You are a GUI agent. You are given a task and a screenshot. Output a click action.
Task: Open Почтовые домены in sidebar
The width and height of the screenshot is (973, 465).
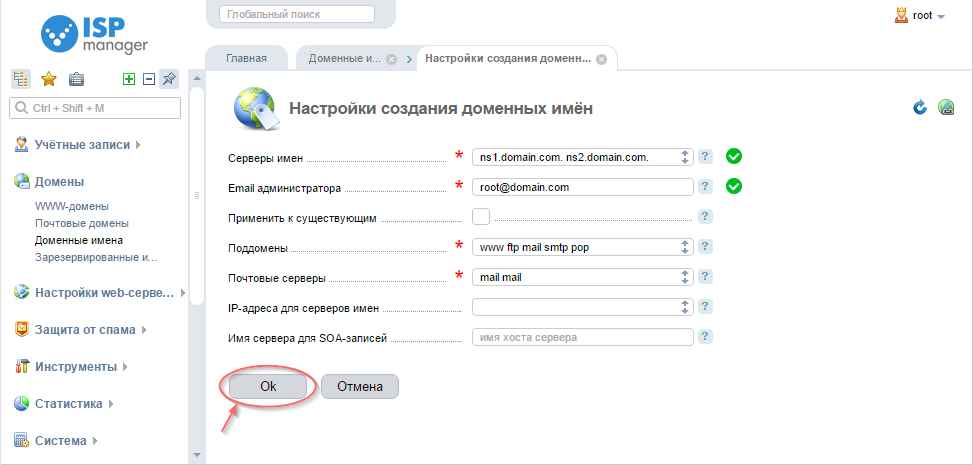click(x=81, y=223)
